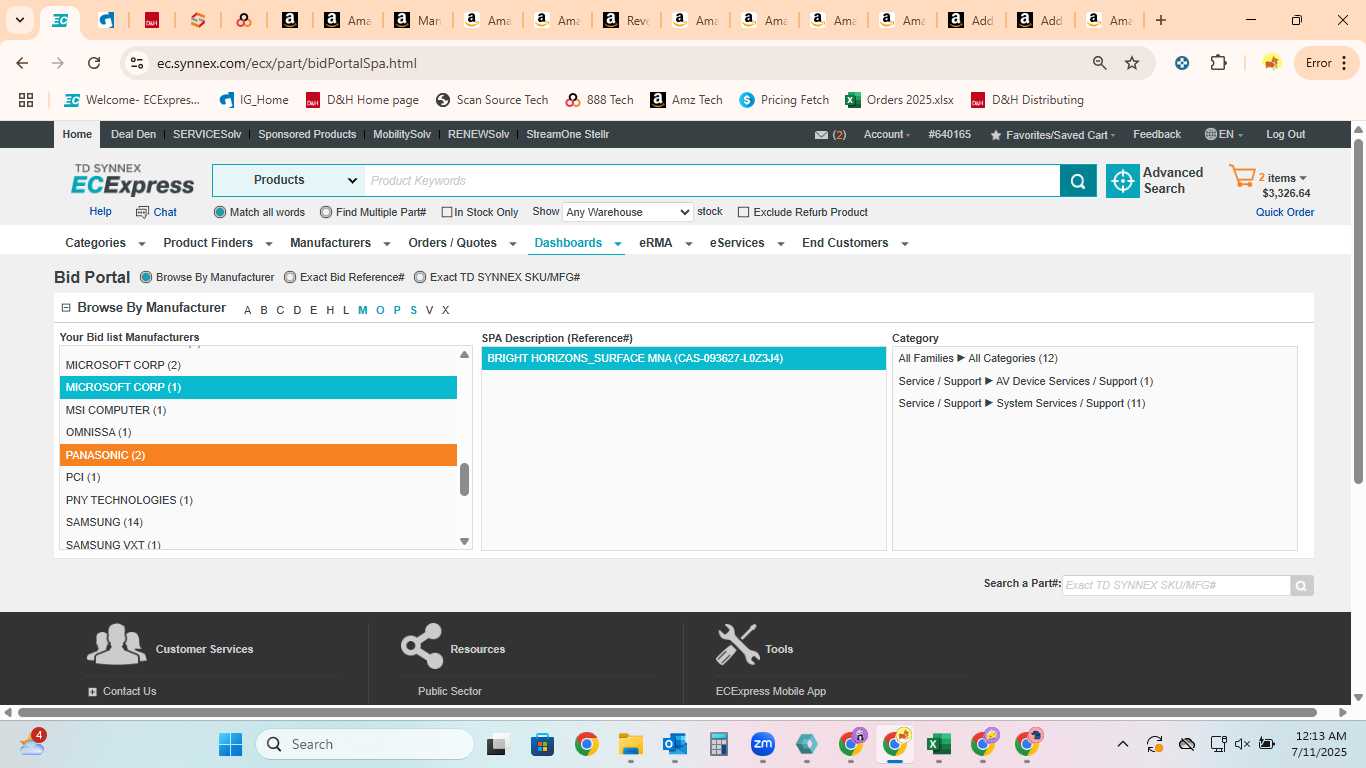Click the Search a Part# magnifier button
1366x768 pixels.
pos(1302,586)
